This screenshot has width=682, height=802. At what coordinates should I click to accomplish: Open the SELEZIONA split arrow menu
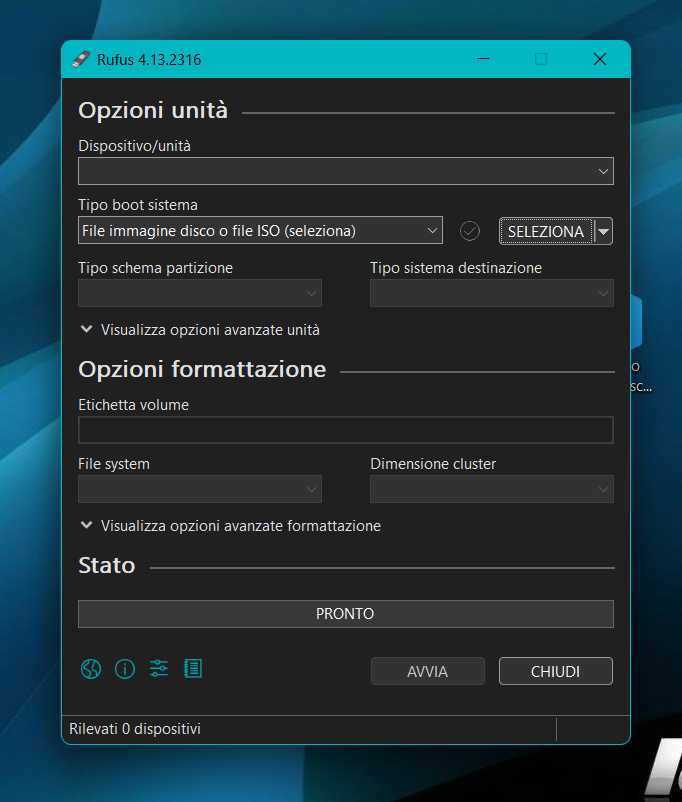(x=604, y=231)
